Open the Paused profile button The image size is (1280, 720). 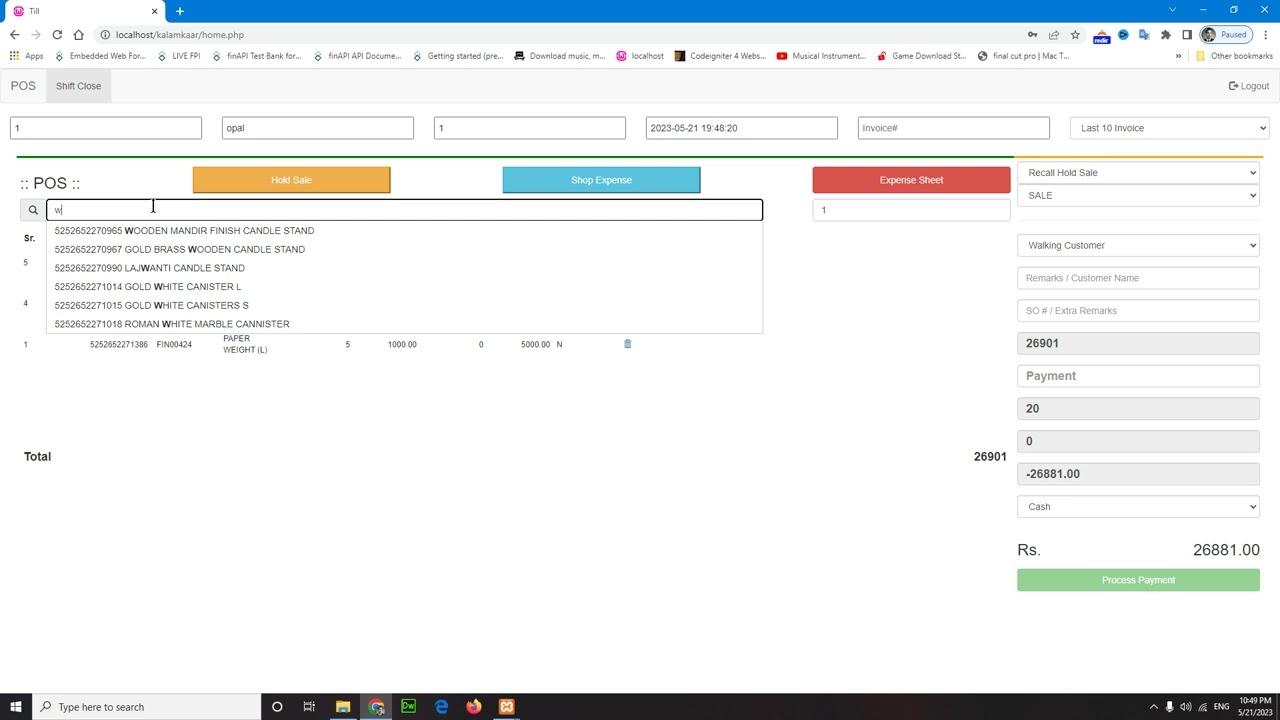point(1225,35)
